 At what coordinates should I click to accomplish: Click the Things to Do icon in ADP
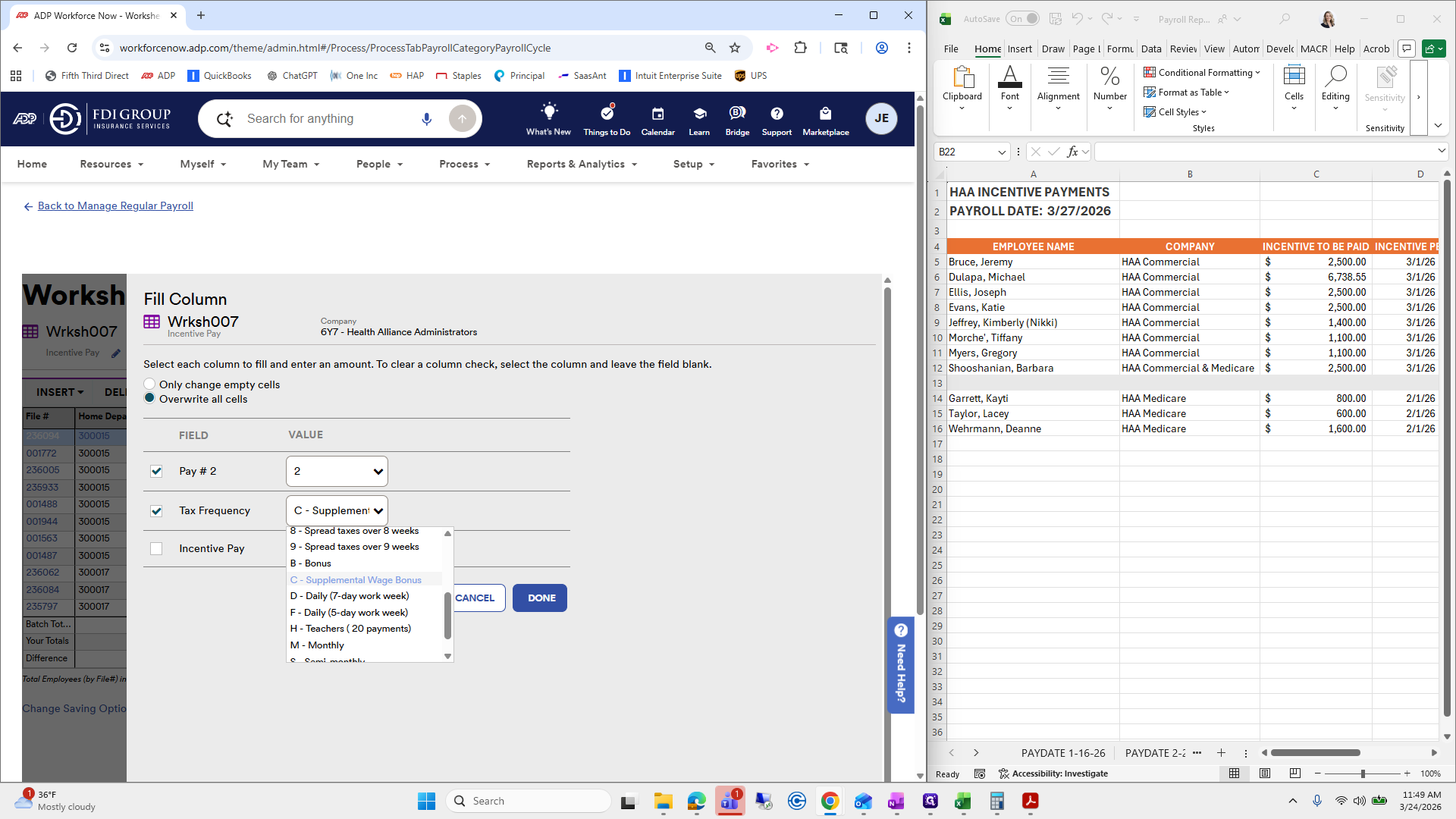[x=606, y=114]
